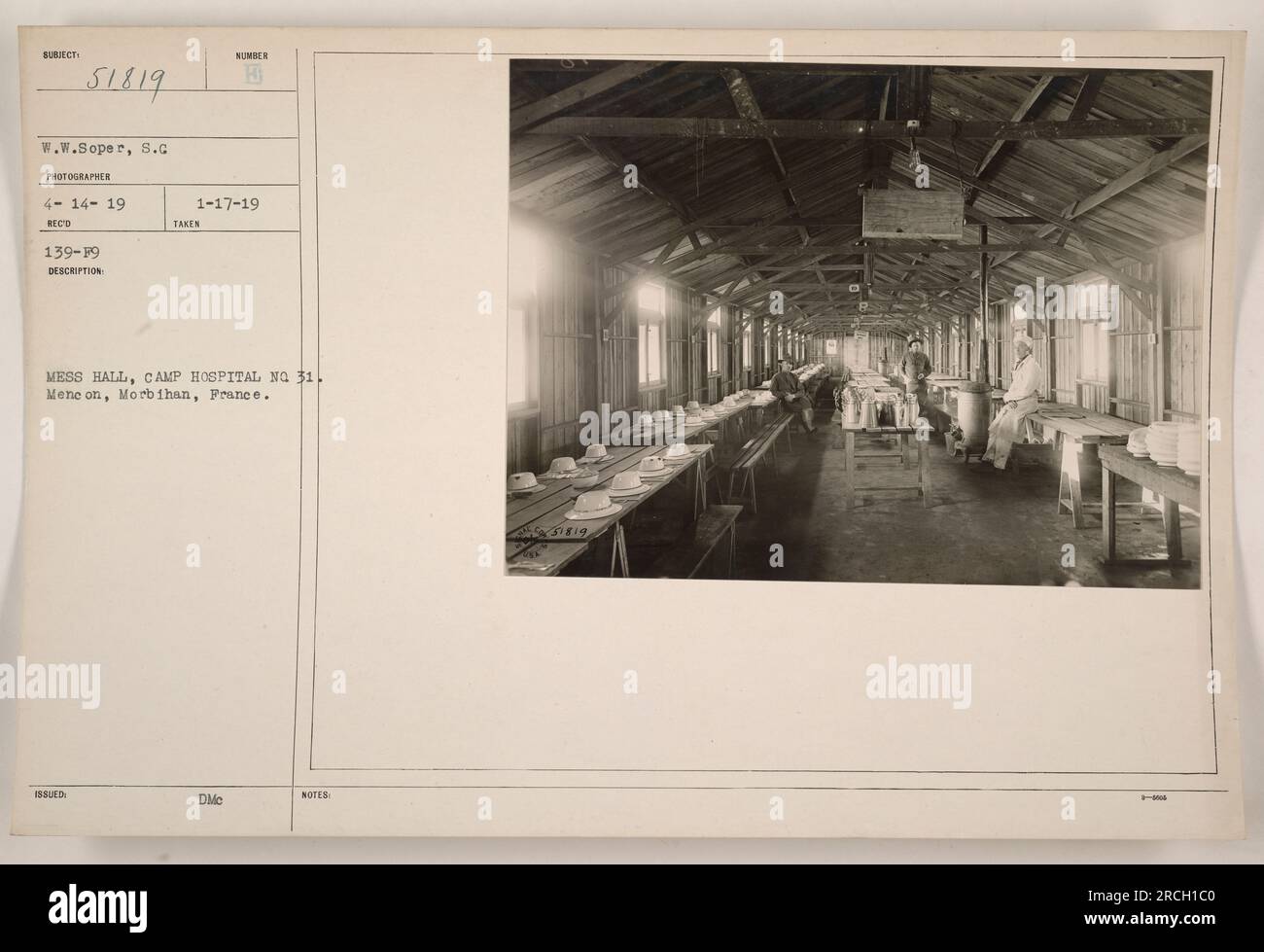Click location text Mencon, Morbihan, France
This screenshot has height=952, width=1264.
pos(157,396)
